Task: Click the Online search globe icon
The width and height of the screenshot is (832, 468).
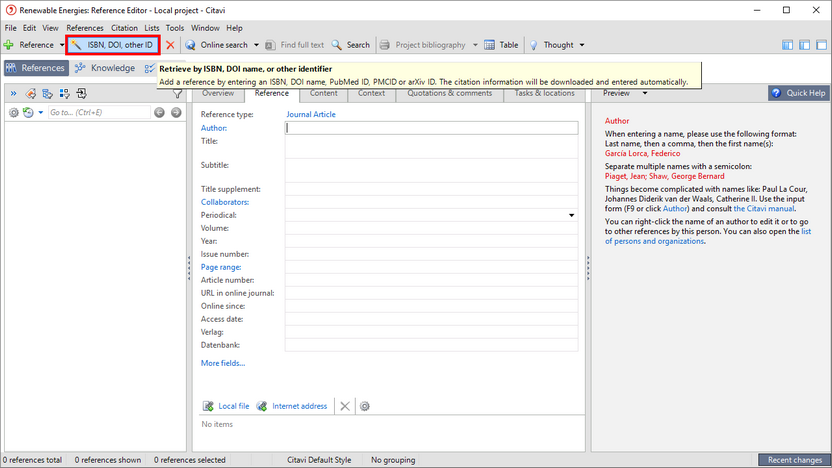Action: coord(190,45)
